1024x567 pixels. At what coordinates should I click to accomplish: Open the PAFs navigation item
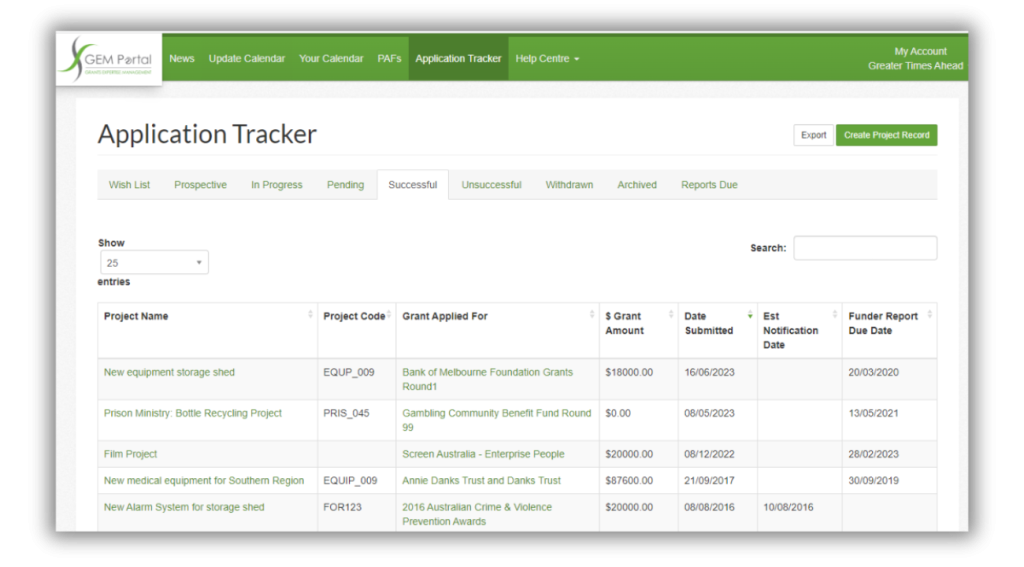pyautogui.click(x=389, y=59)
